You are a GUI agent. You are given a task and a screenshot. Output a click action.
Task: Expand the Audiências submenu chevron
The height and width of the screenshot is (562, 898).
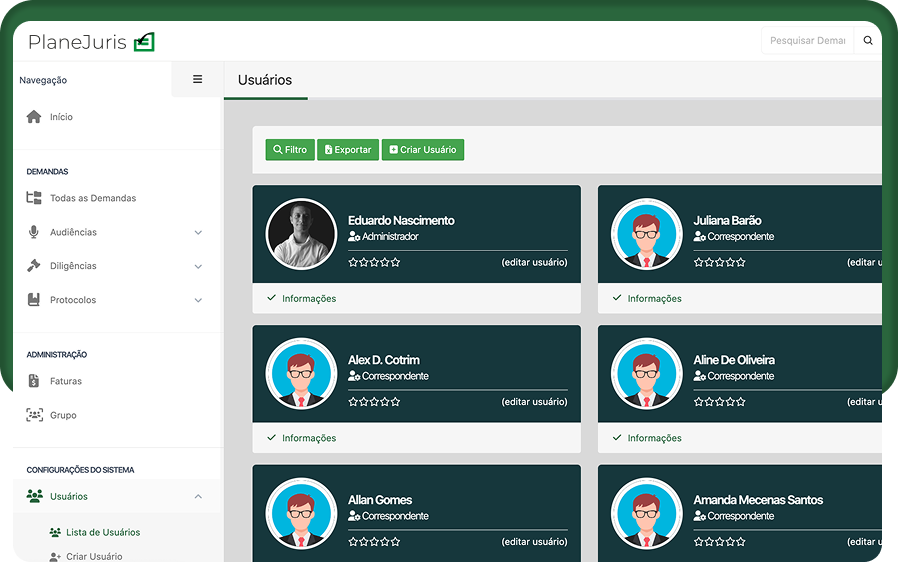(198, 233)
